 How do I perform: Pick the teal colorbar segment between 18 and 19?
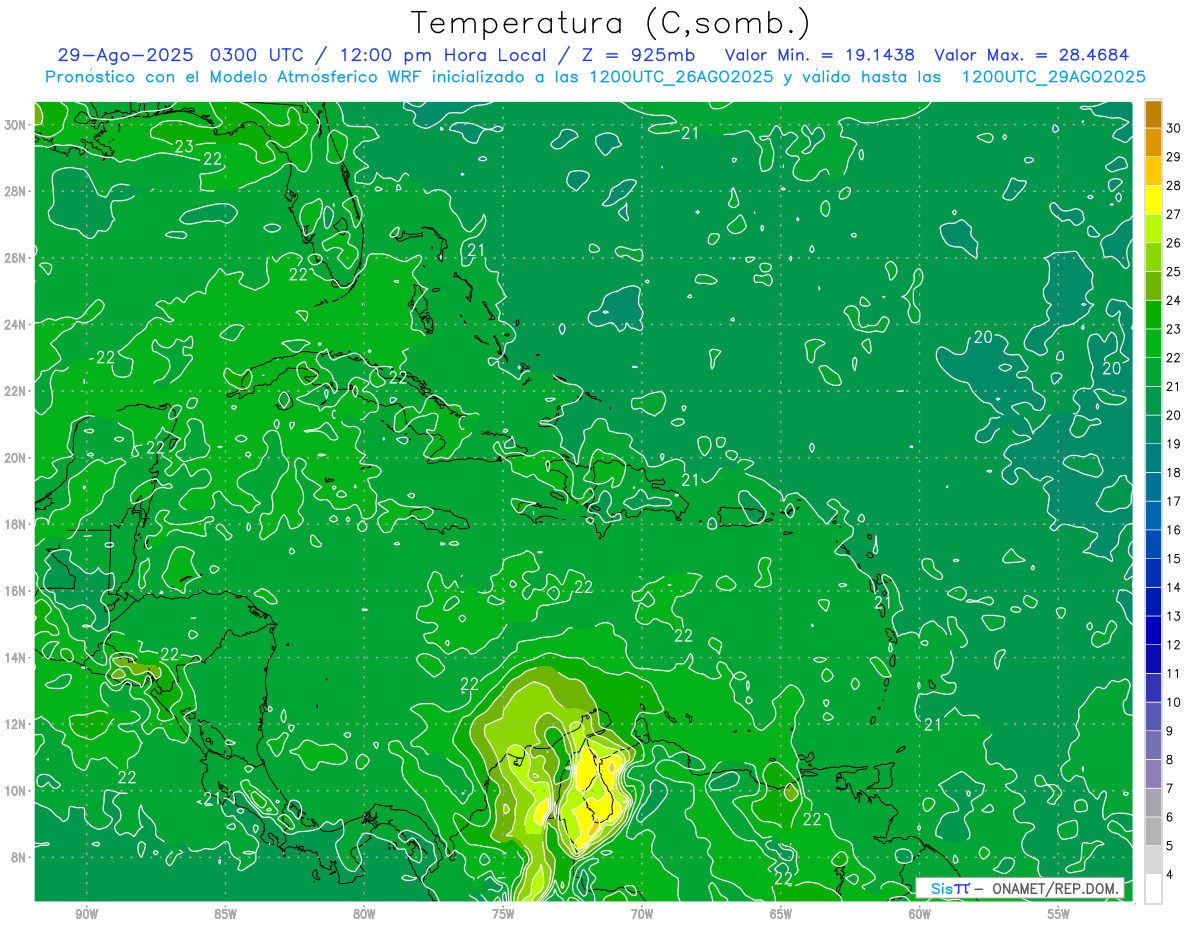pyautogui.click(x=1153, y=458)
